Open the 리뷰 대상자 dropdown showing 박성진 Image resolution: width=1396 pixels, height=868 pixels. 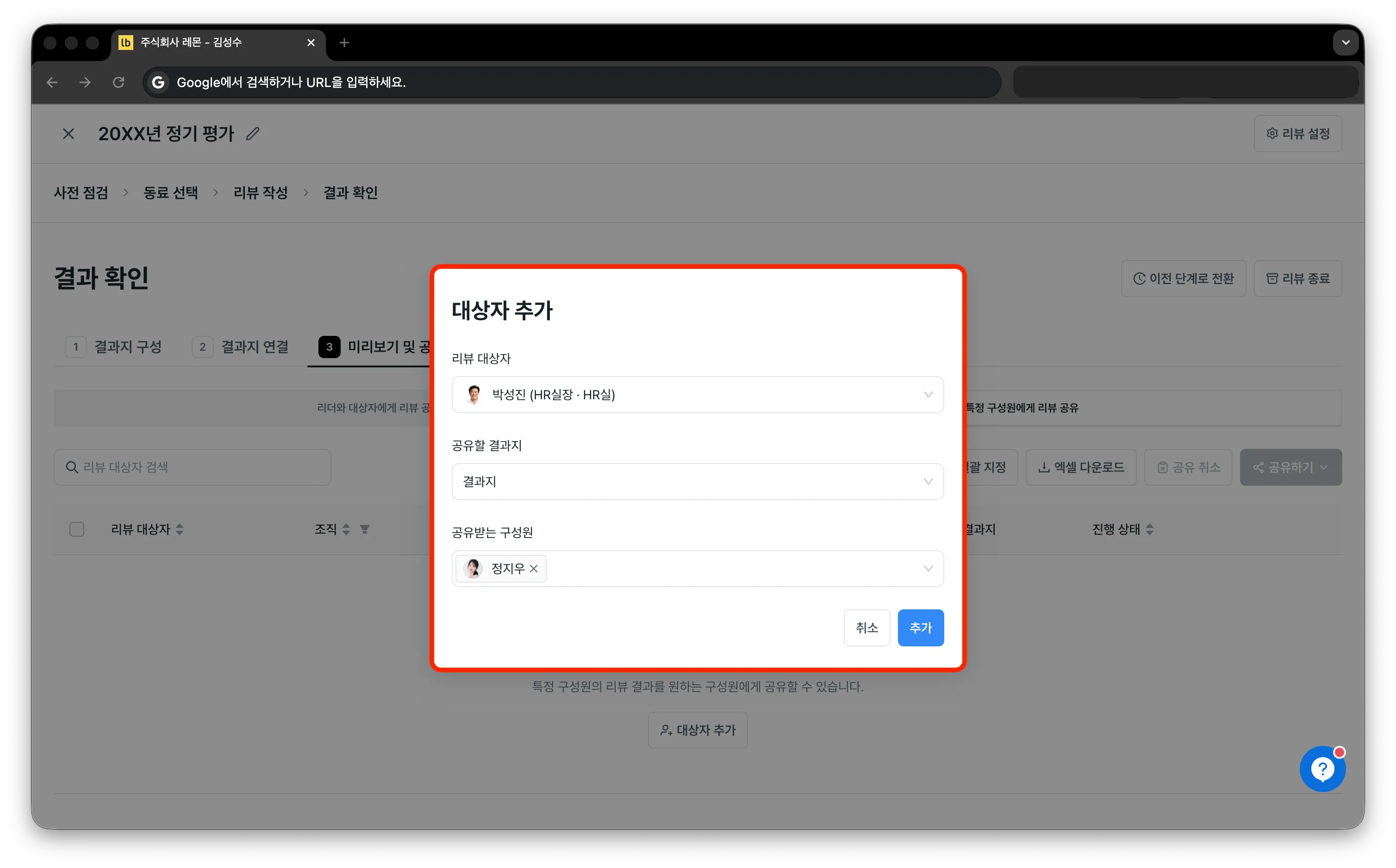[x=697, y=394]
